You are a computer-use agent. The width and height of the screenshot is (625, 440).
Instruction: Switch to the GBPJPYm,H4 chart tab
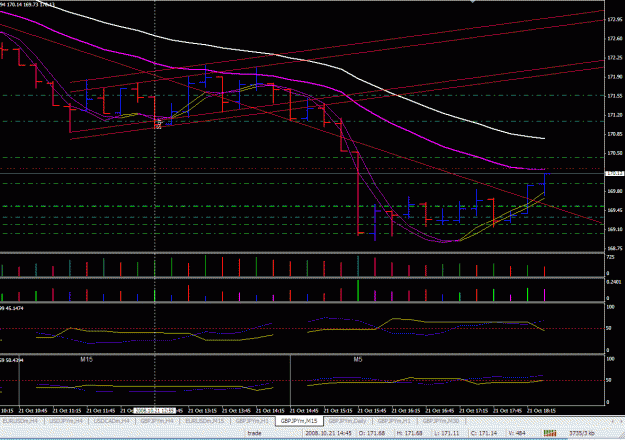click(x=157, y=421)
